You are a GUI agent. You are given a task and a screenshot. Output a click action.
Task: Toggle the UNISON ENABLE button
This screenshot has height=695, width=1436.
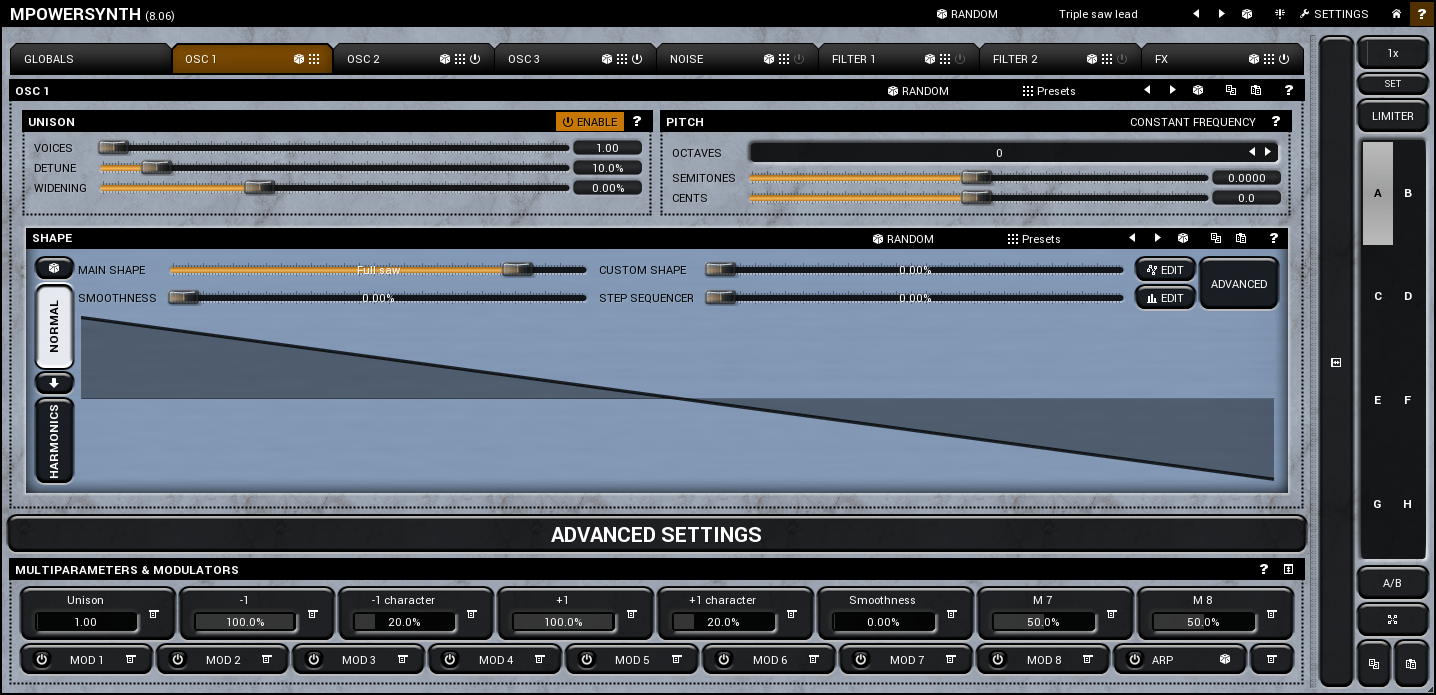point(590,121)
